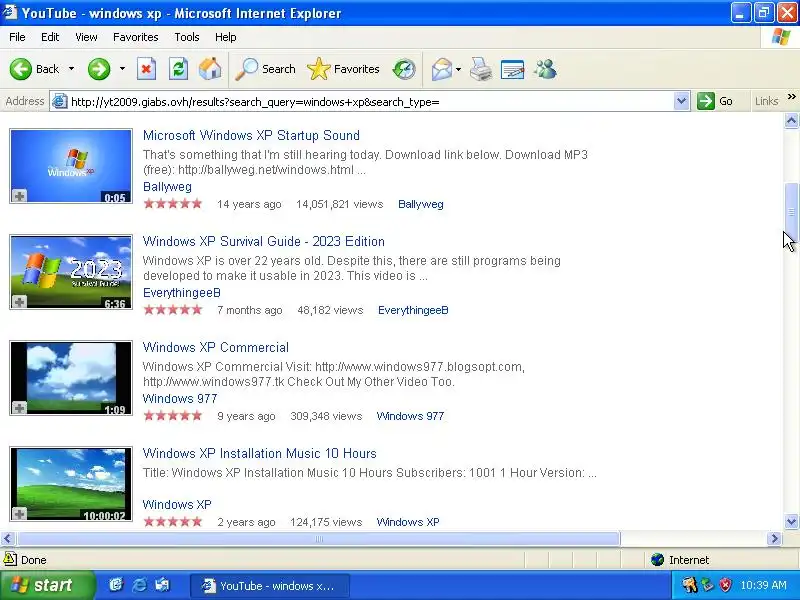Image resolution: width=800 pixels, height=600 pixels.
Task: Open the Favorites star pane
Action: point(343,69)
